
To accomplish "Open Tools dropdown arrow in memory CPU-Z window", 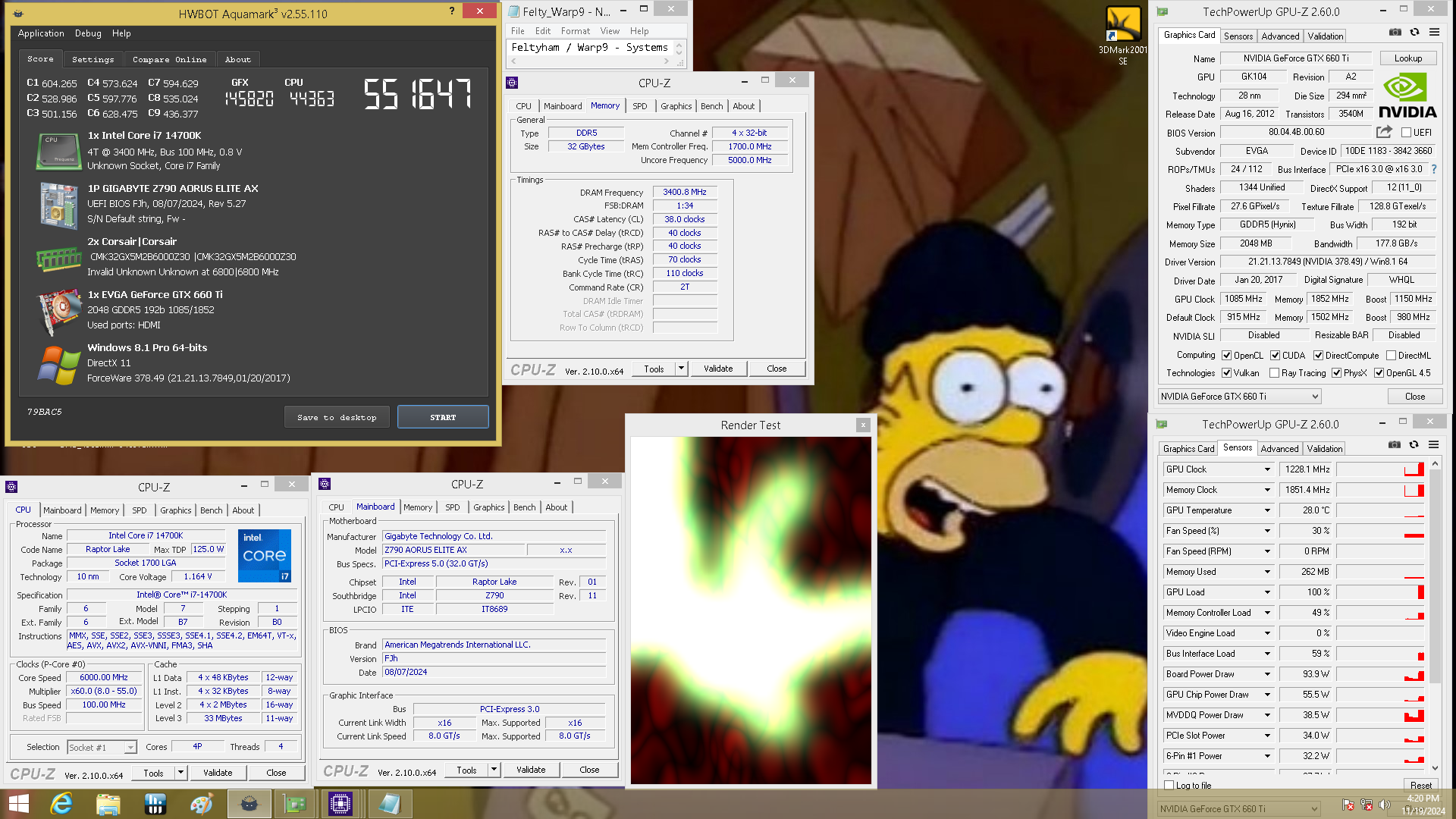I will pos(681,369).
